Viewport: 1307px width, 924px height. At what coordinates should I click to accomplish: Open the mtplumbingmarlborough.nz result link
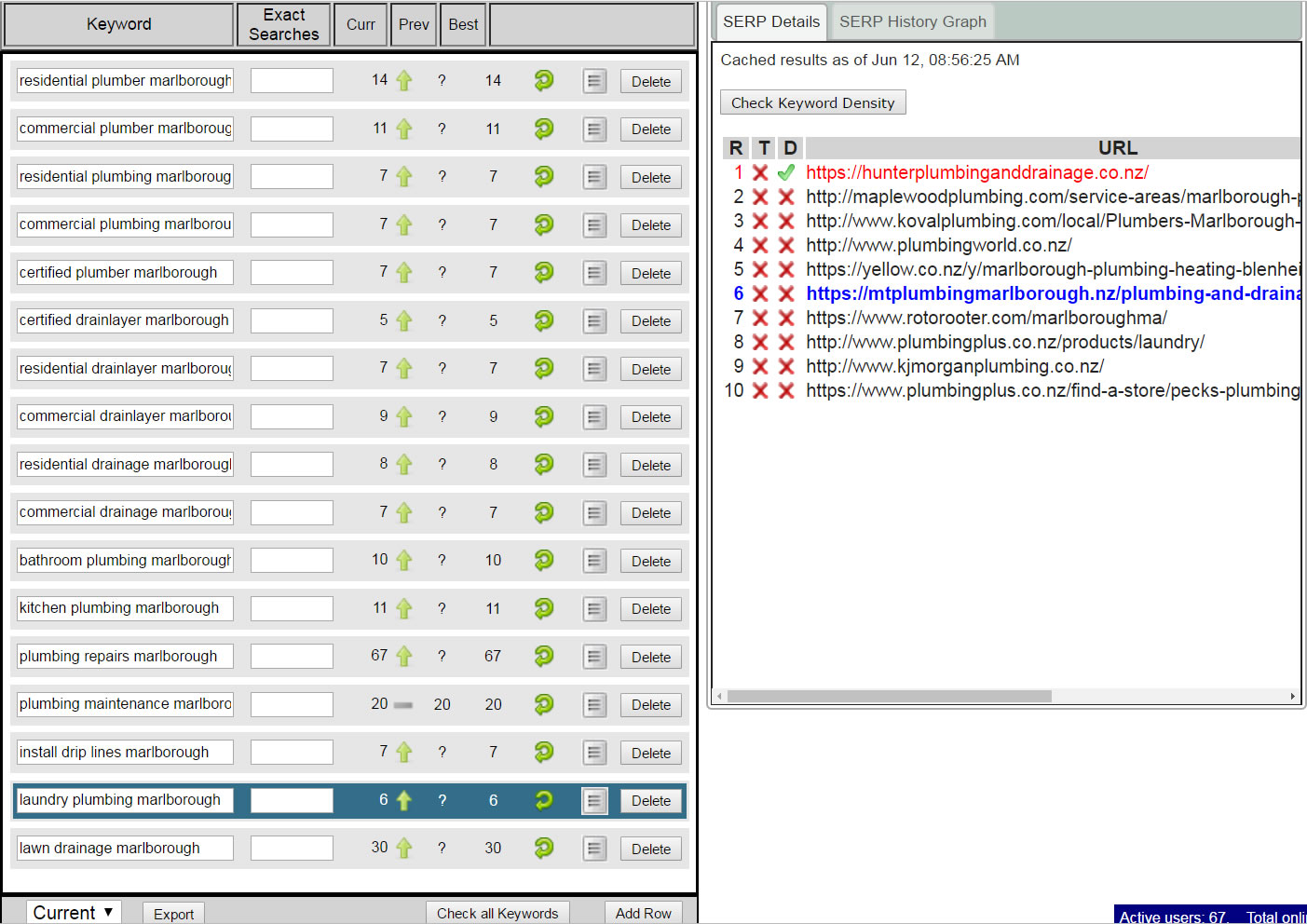coord(1053,293)
